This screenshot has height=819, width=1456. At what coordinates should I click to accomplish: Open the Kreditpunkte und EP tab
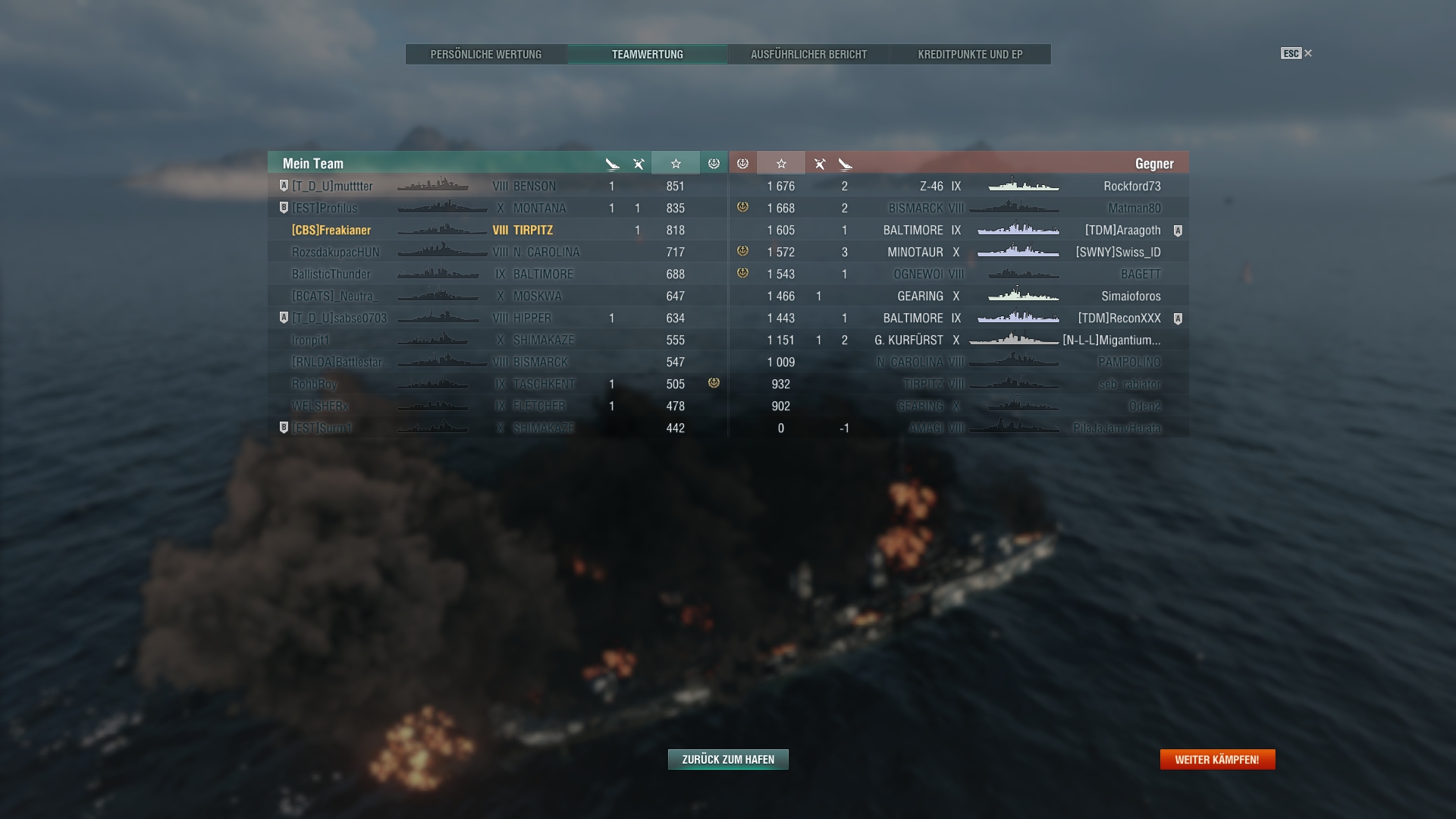tap(971, 55)
